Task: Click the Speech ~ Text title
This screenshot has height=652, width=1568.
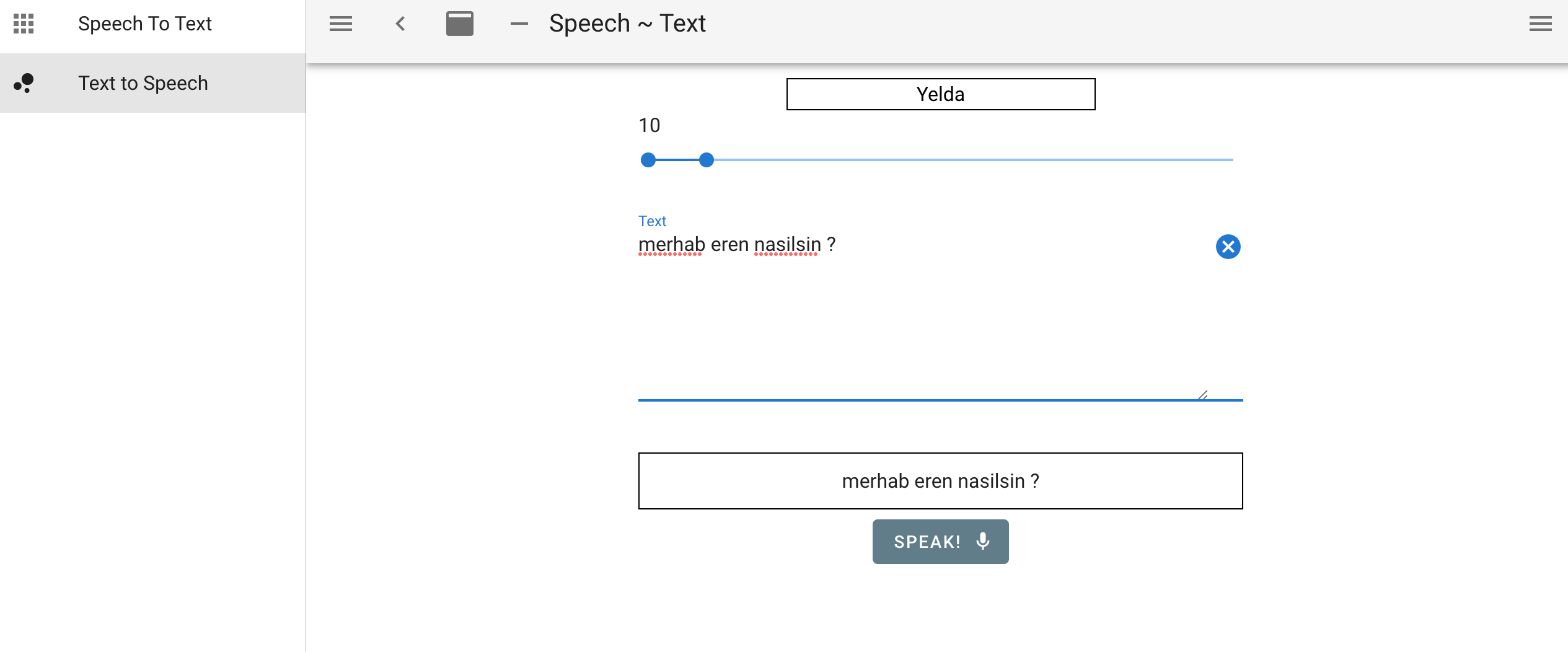Action: pyautogui.click(x=627, y=24)
